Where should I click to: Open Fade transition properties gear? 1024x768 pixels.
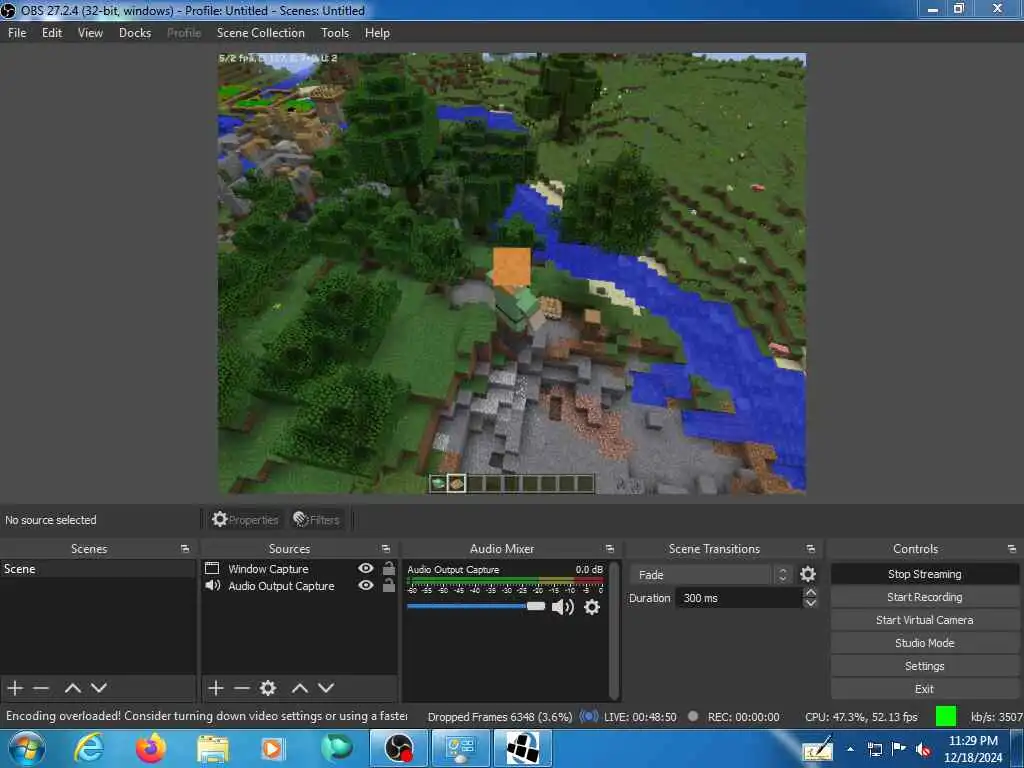click(808, 574)
